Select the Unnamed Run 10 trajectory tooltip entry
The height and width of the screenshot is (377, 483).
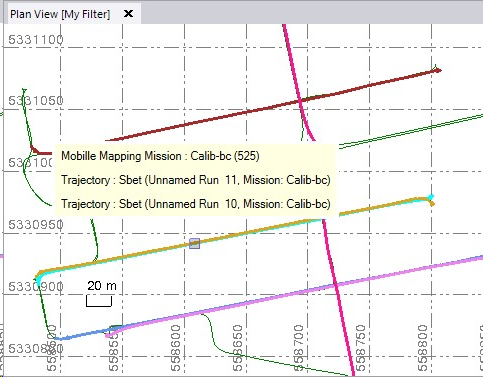(196, 204)
